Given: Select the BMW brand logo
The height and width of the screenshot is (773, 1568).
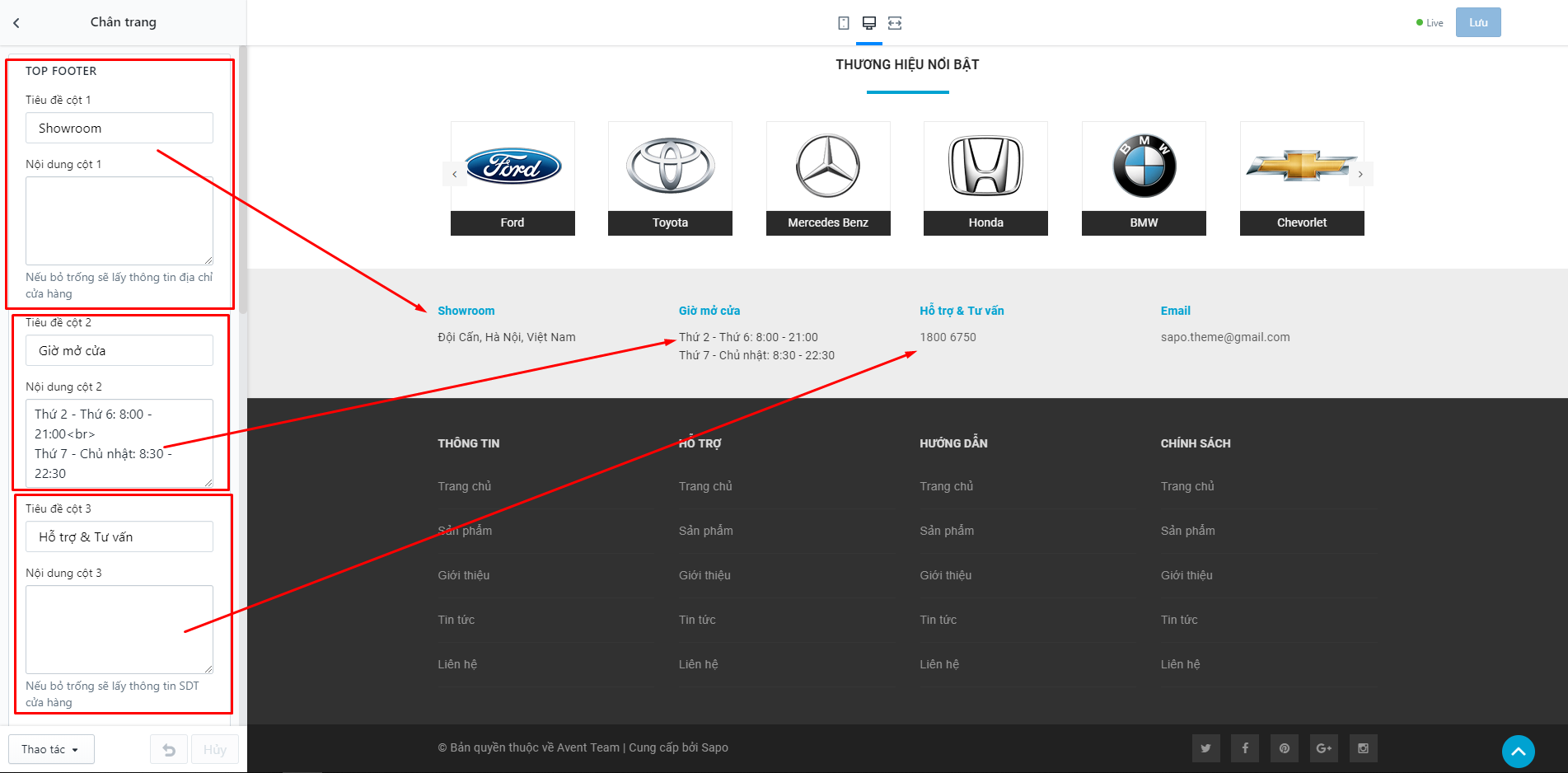Looking at the screenshot, I should pos(1144,167).
